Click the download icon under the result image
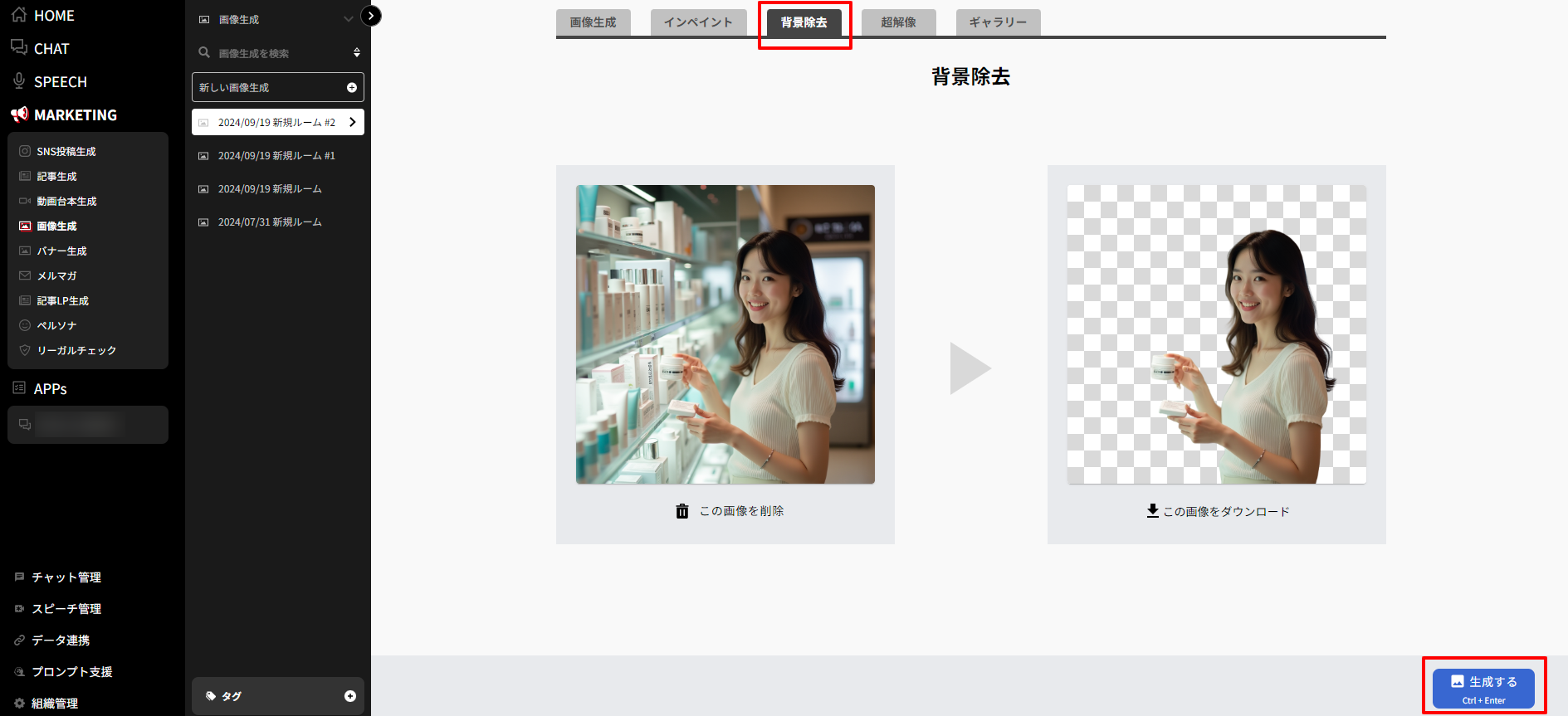This screenshot has width=1568, height=716. (1152, 511)
